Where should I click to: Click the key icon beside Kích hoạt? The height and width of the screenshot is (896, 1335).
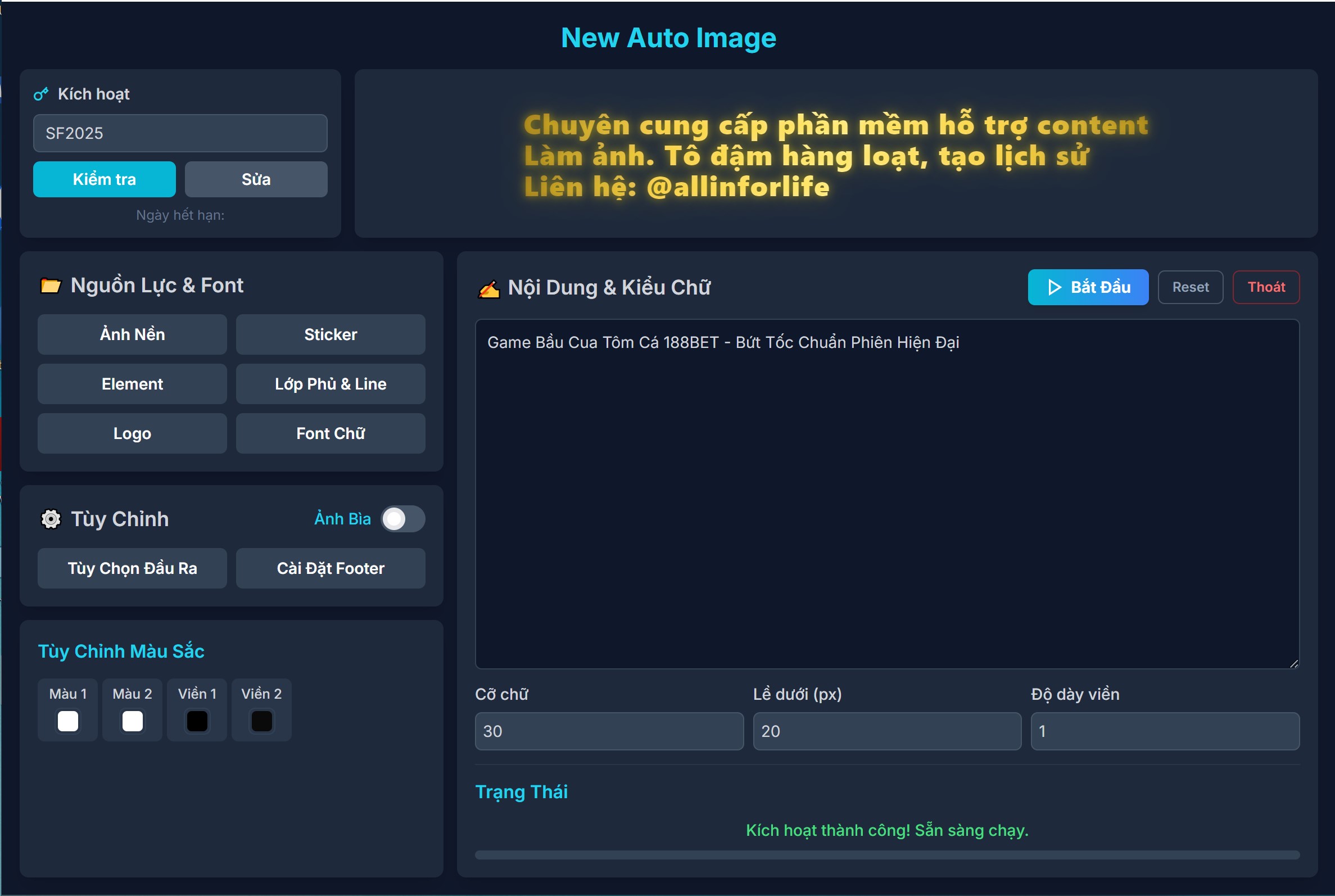click(40, 94)
